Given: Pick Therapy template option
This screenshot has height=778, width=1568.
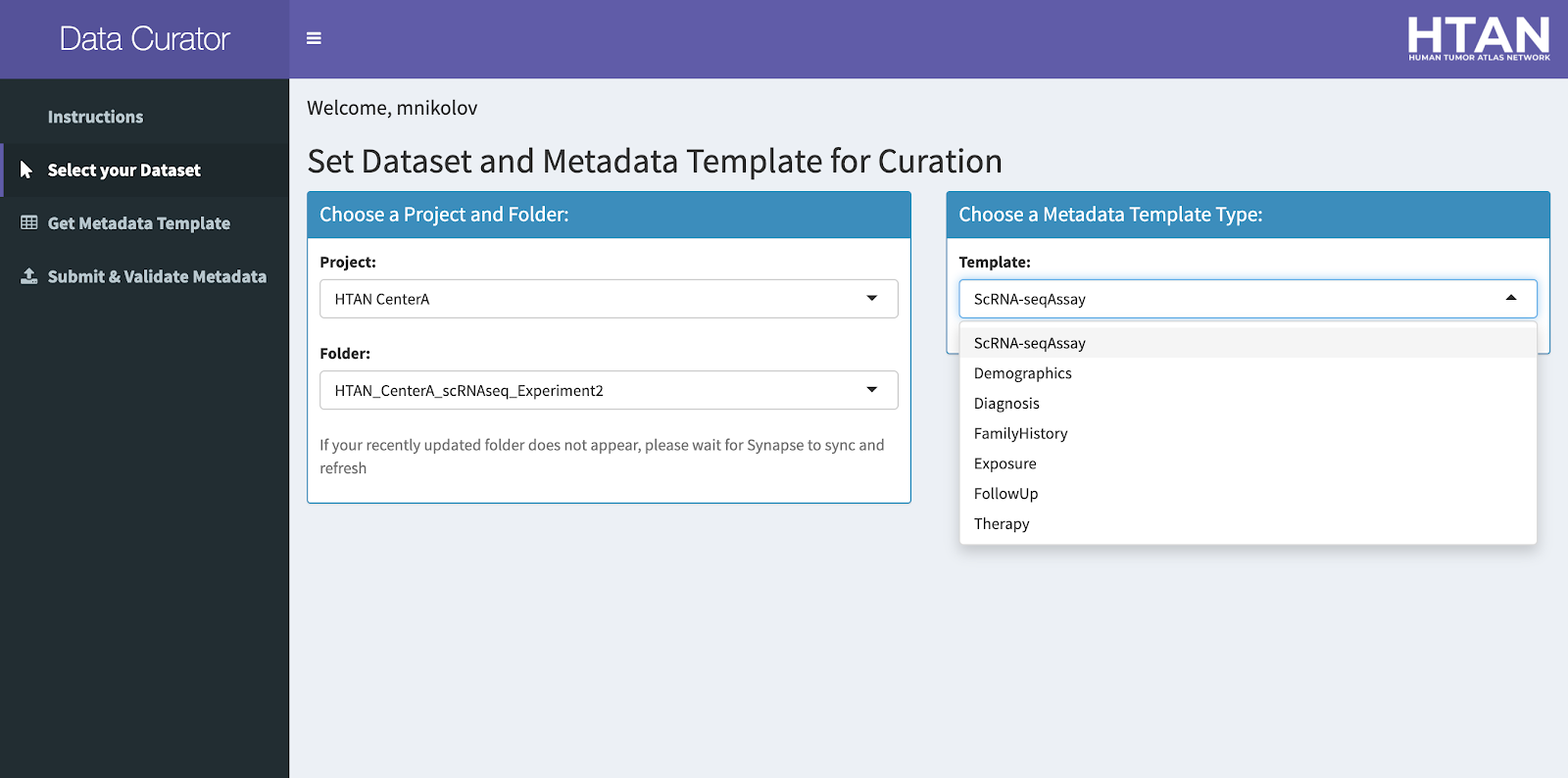Looking at the screenshot, I should (1248, 524).
